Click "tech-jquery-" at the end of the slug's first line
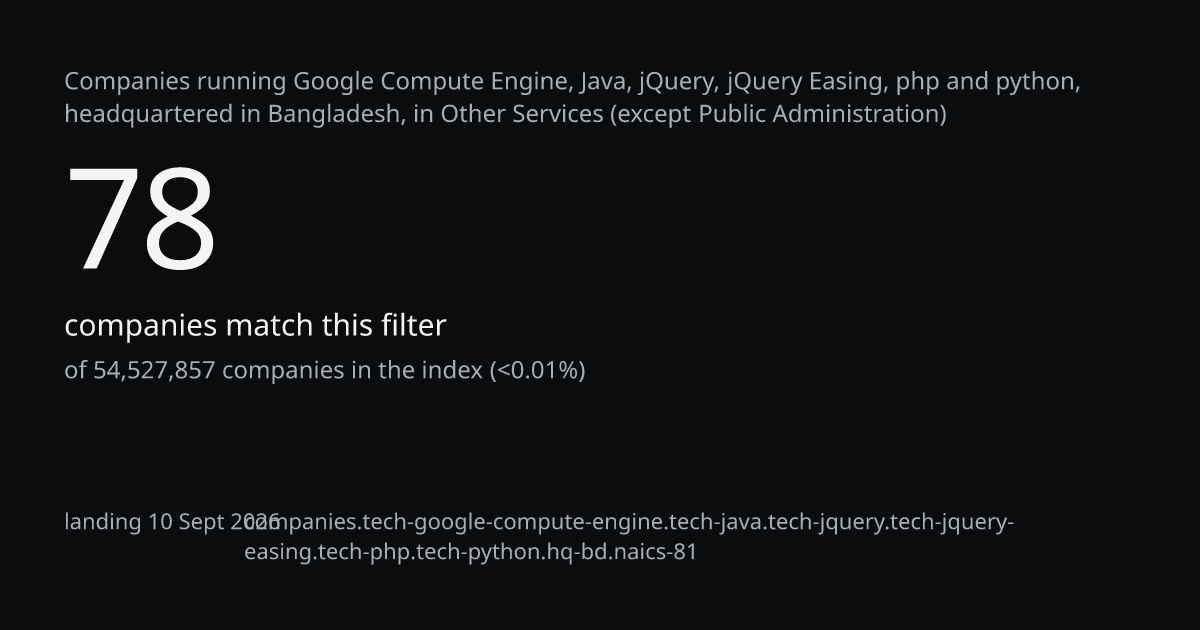Screen dimensions: 1200x630 point(951,522)
